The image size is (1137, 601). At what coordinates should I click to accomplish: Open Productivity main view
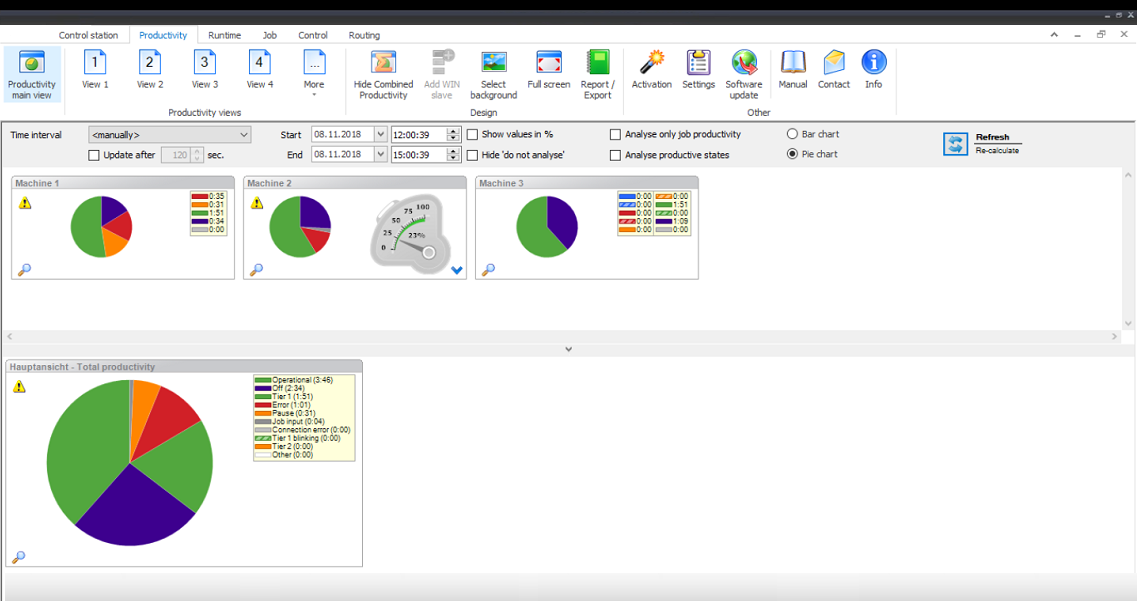(32, 74)
